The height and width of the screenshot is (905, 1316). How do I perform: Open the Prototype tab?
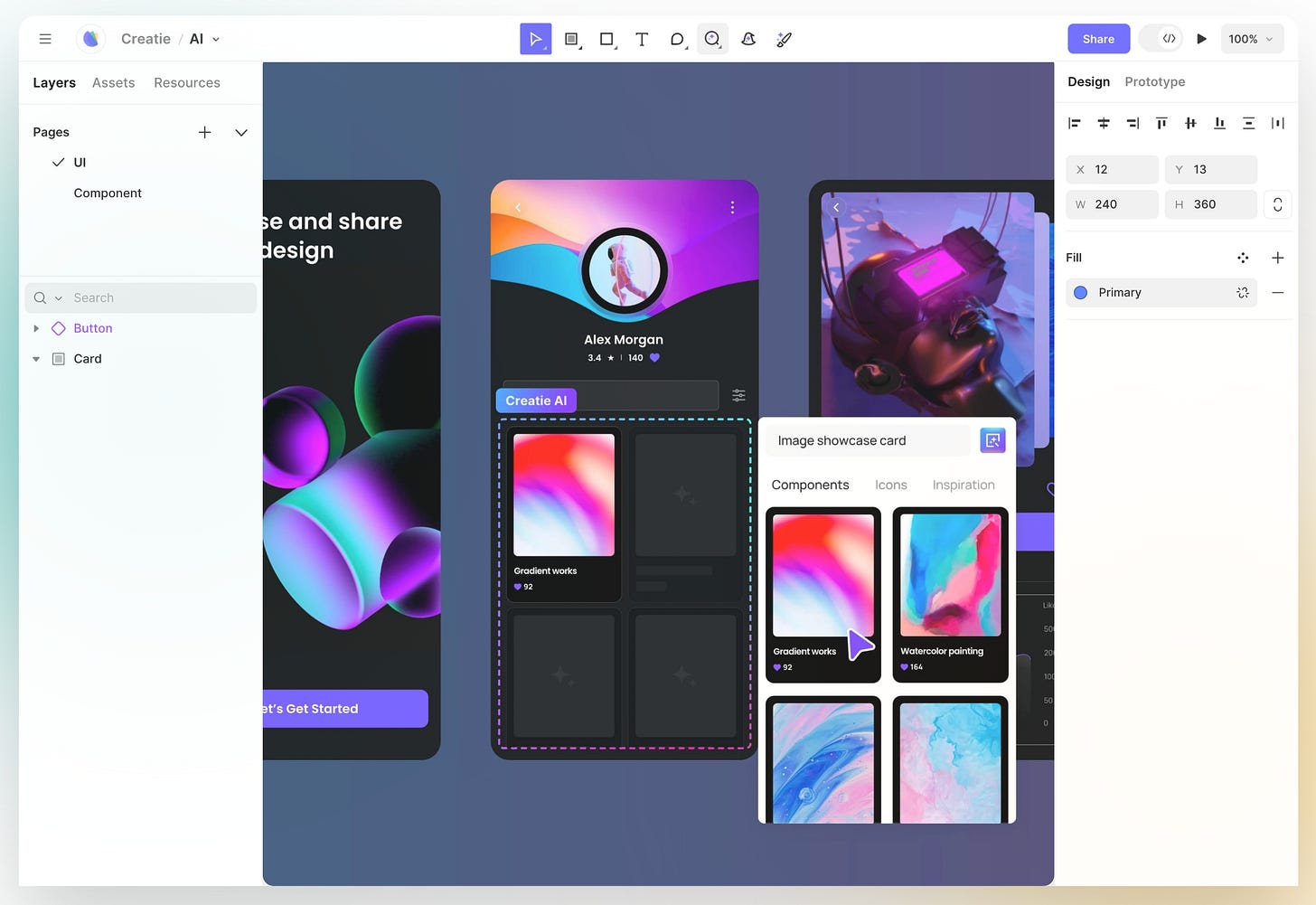coord(1154,81)
